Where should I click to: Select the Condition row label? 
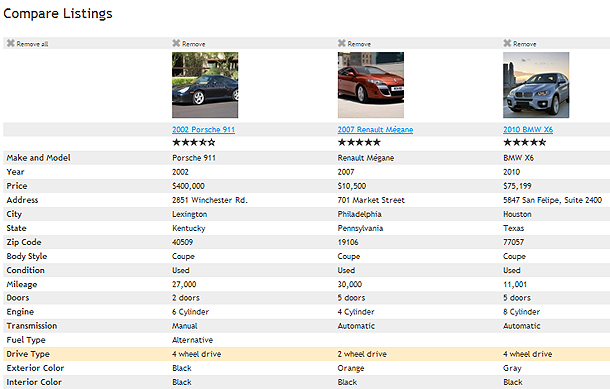pos(25,270)
